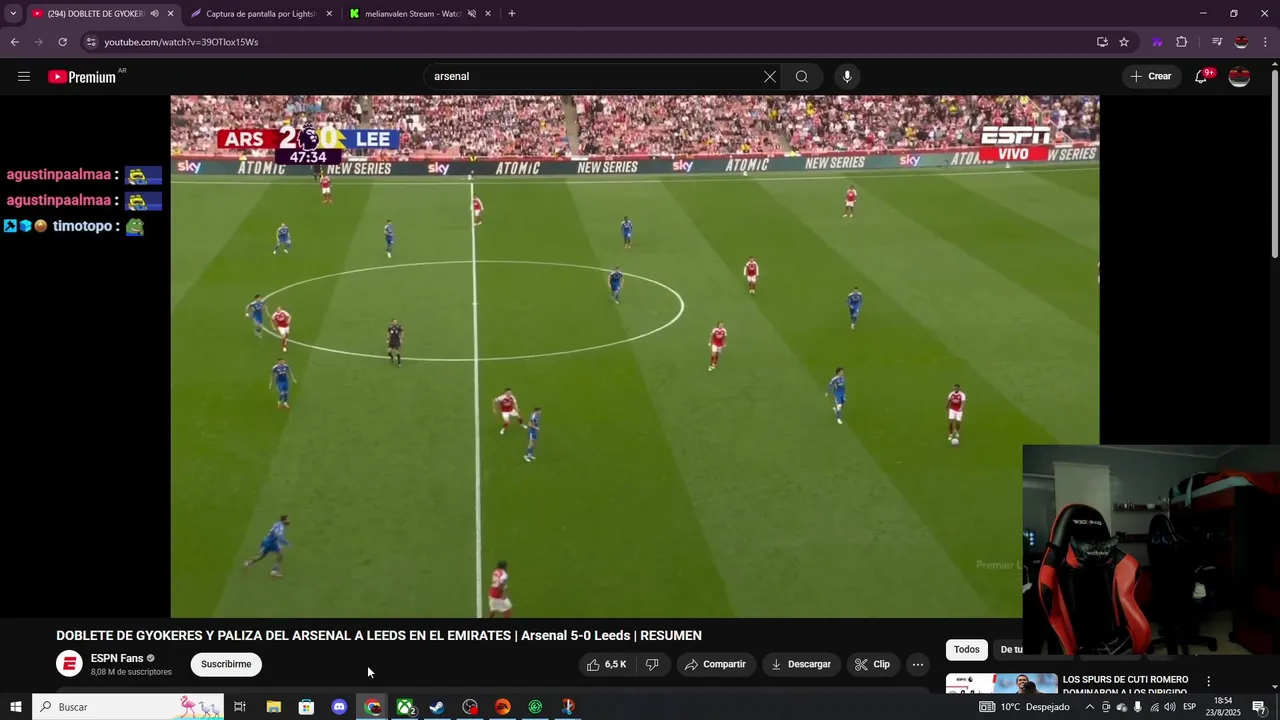Open the Chrome Extensions puzzle menu
The height and width of the screenshot is (720, 1280).
tap(1182, 42)
